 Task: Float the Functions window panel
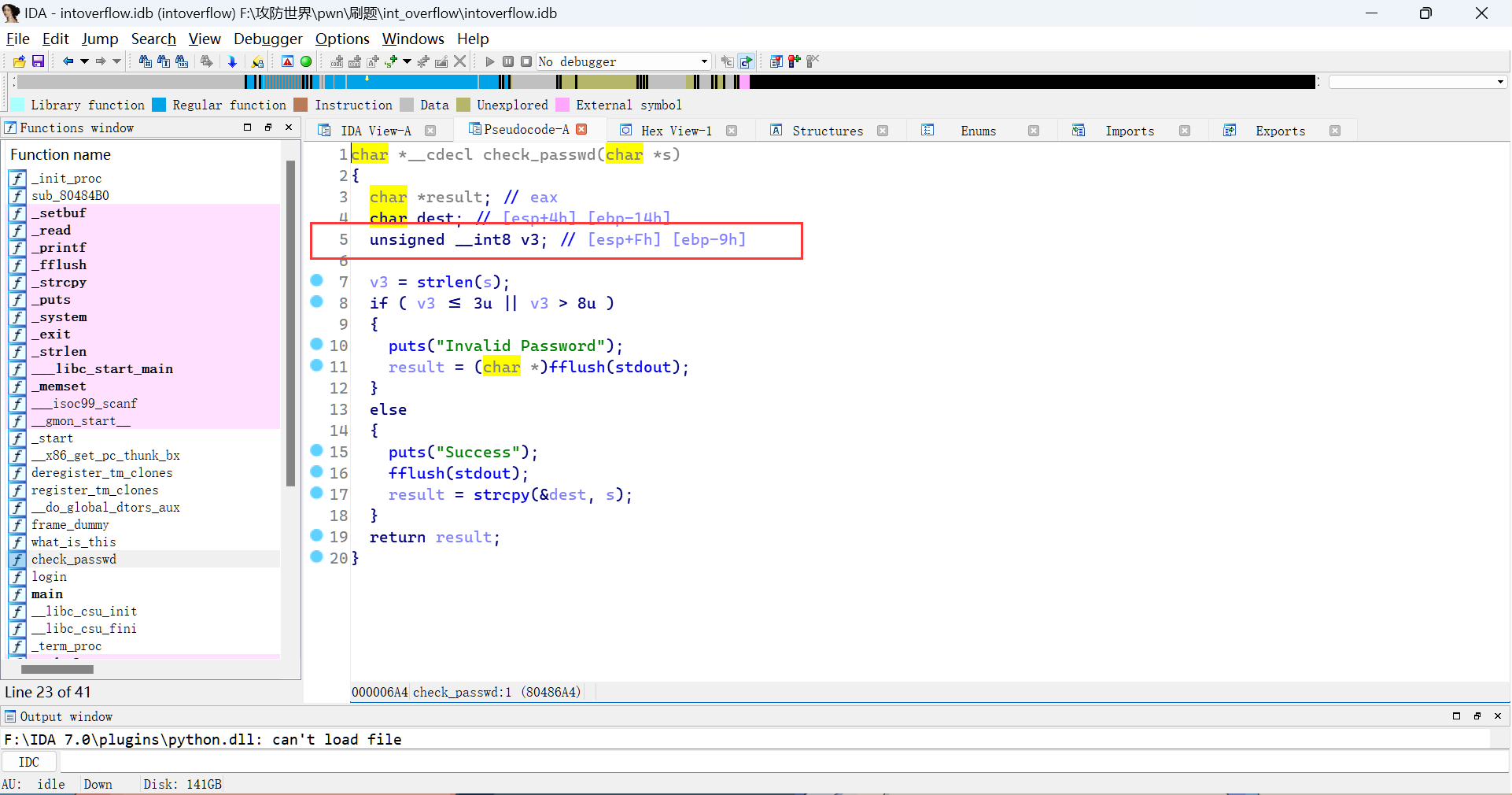click(268, 128)
